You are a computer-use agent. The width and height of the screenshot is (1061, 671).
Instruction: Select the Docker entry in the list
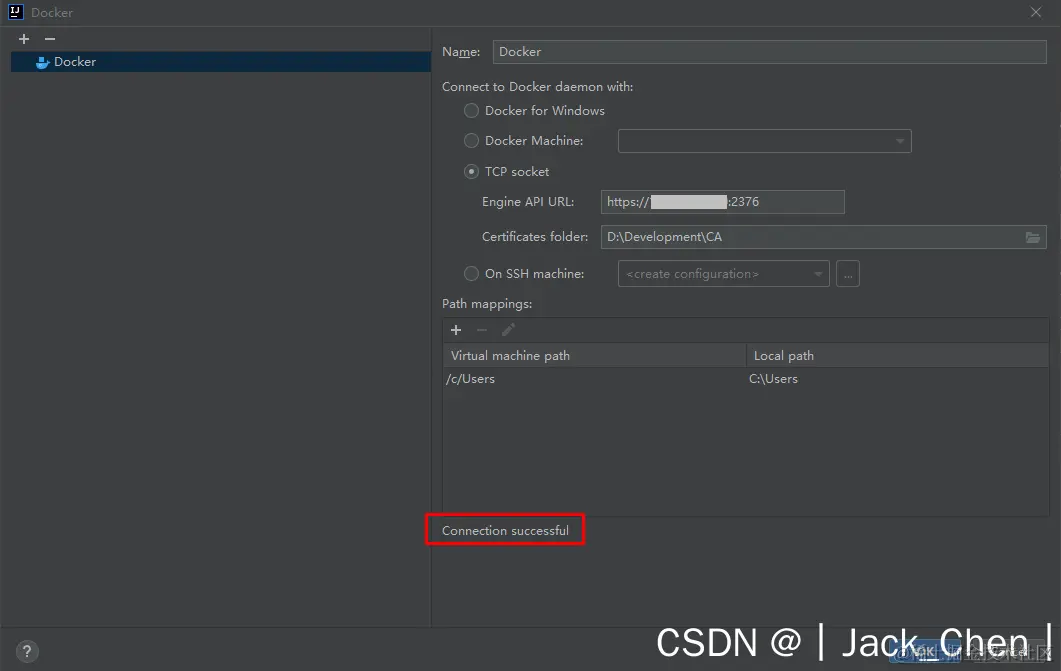tap(221, 62)
